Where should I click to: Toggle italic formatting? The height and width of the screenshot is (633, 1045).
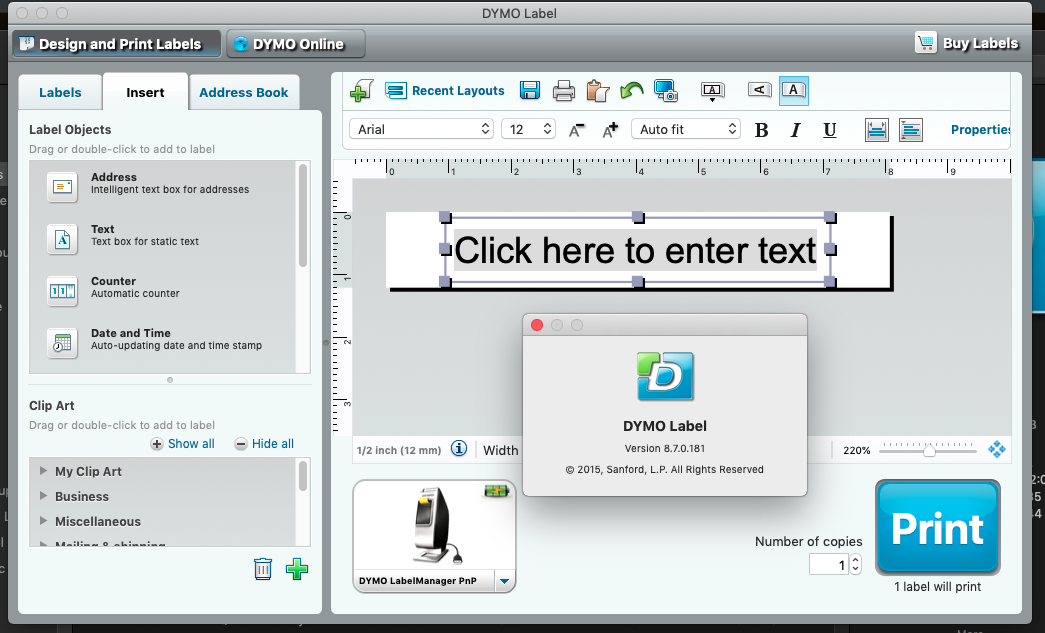795,130
